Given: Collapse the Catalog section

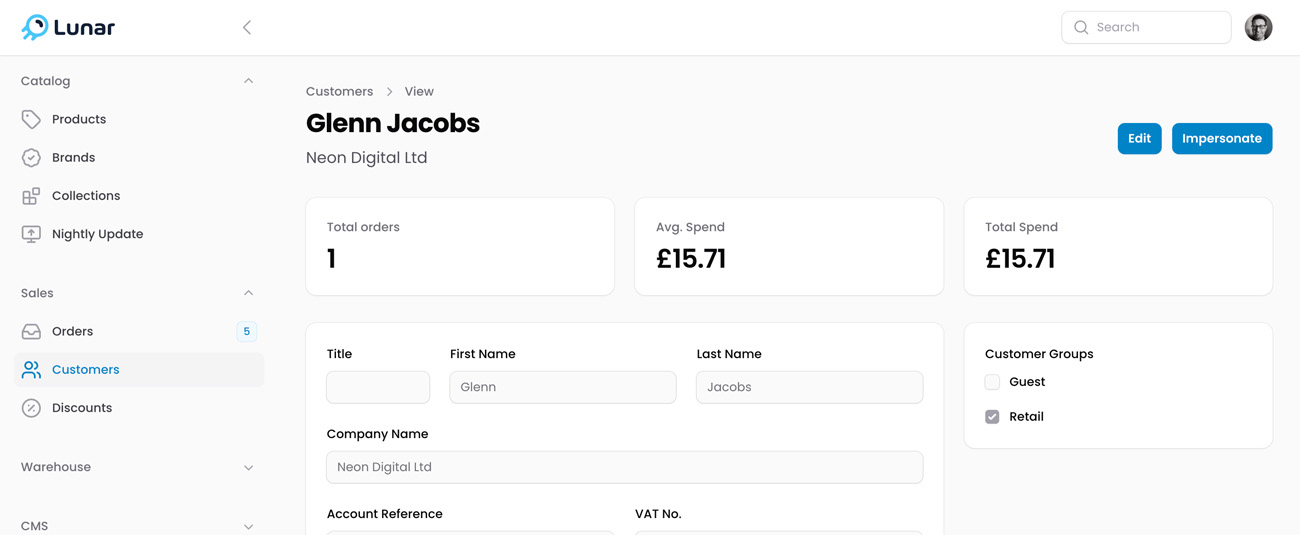Looking at the screenshot, I should 248,81.
